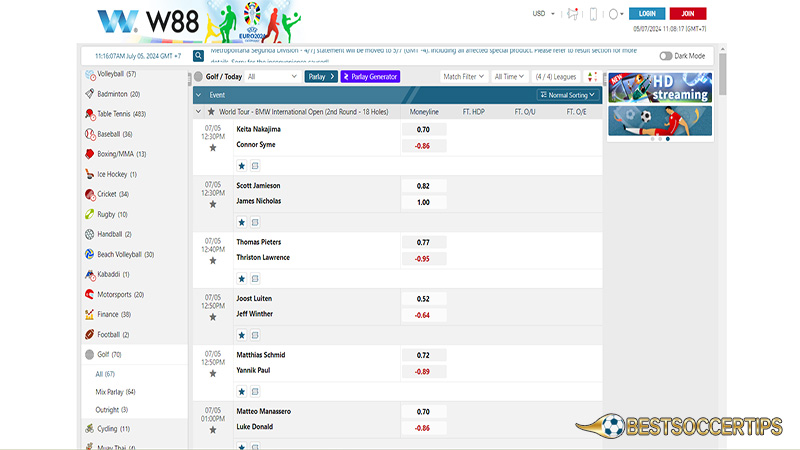Click the page vertical scrollbar

722,74
